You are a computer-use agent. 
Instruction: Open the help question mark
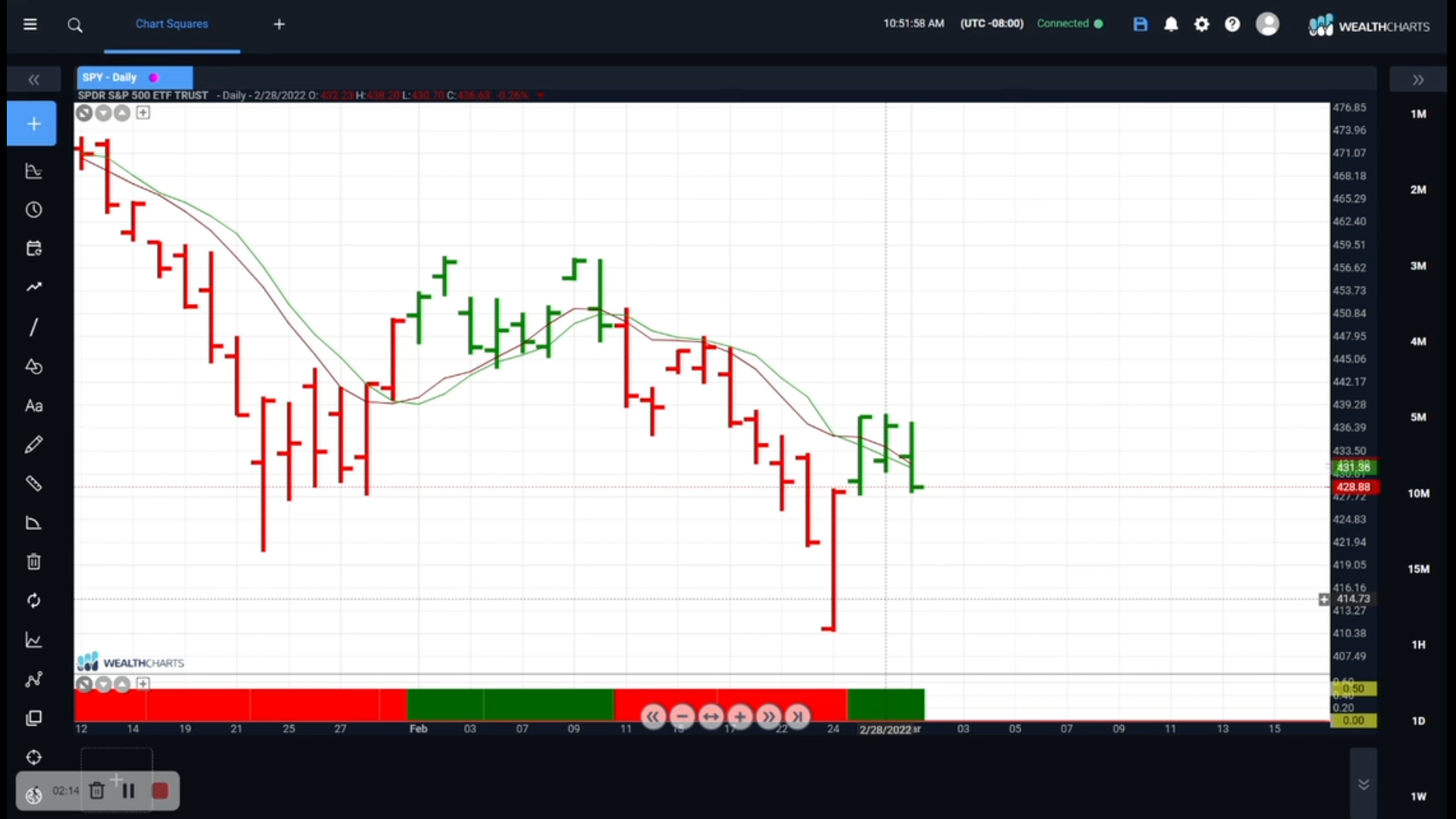[x=1233, y=24]
